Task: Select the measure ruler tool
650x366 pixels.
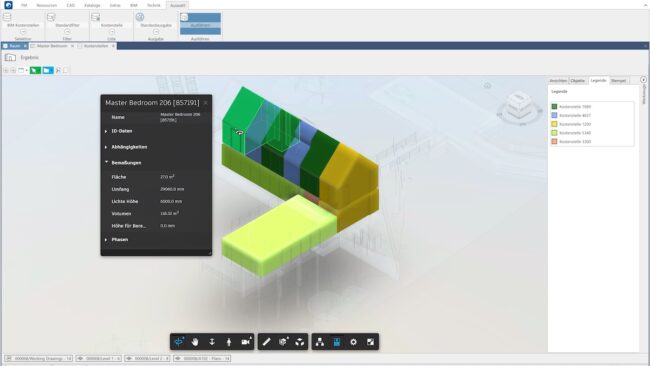Action: coord(266,342)
